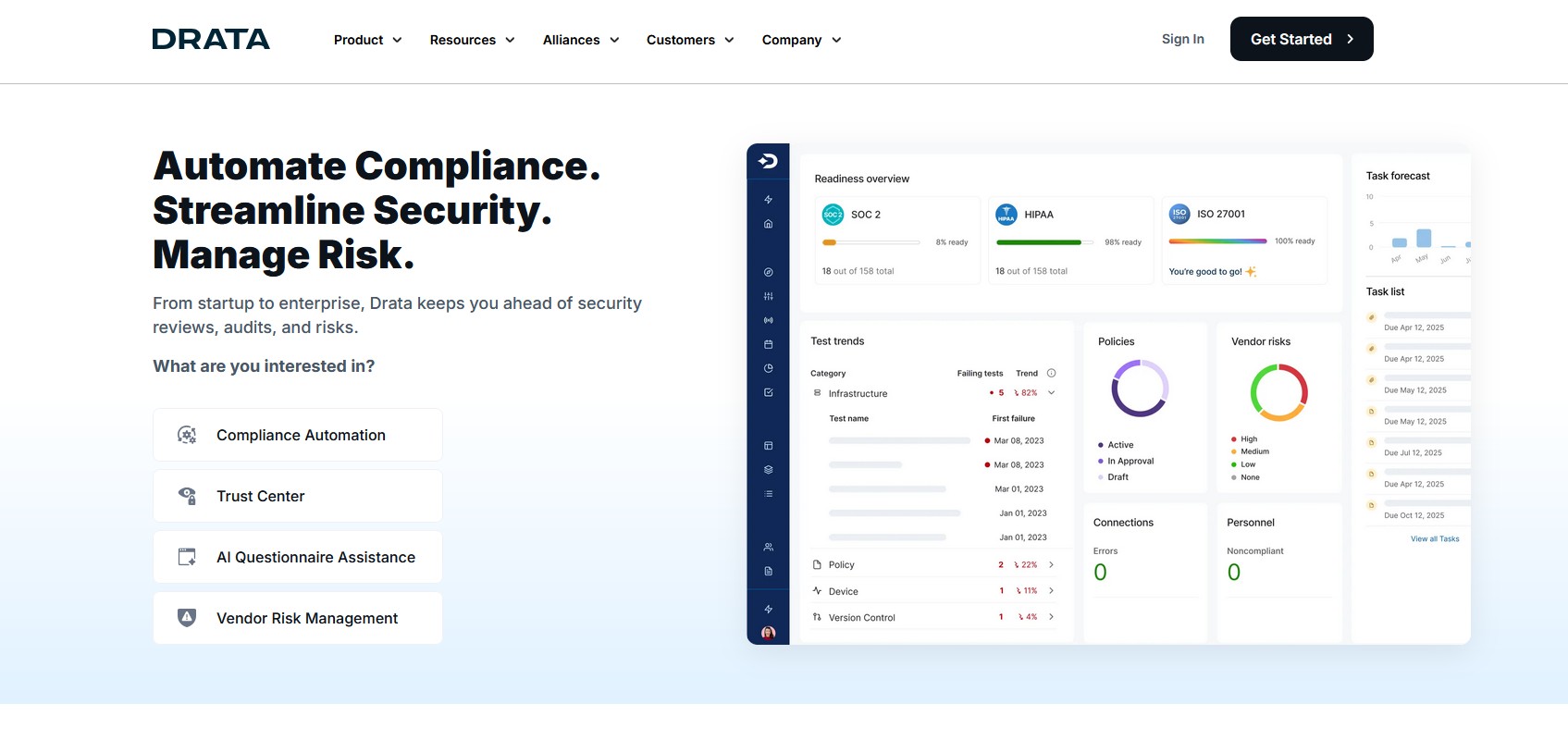The height and width of the screenshot is (753, 1568).
Task: Click View all Tasks link
Action: [1435, 538]
